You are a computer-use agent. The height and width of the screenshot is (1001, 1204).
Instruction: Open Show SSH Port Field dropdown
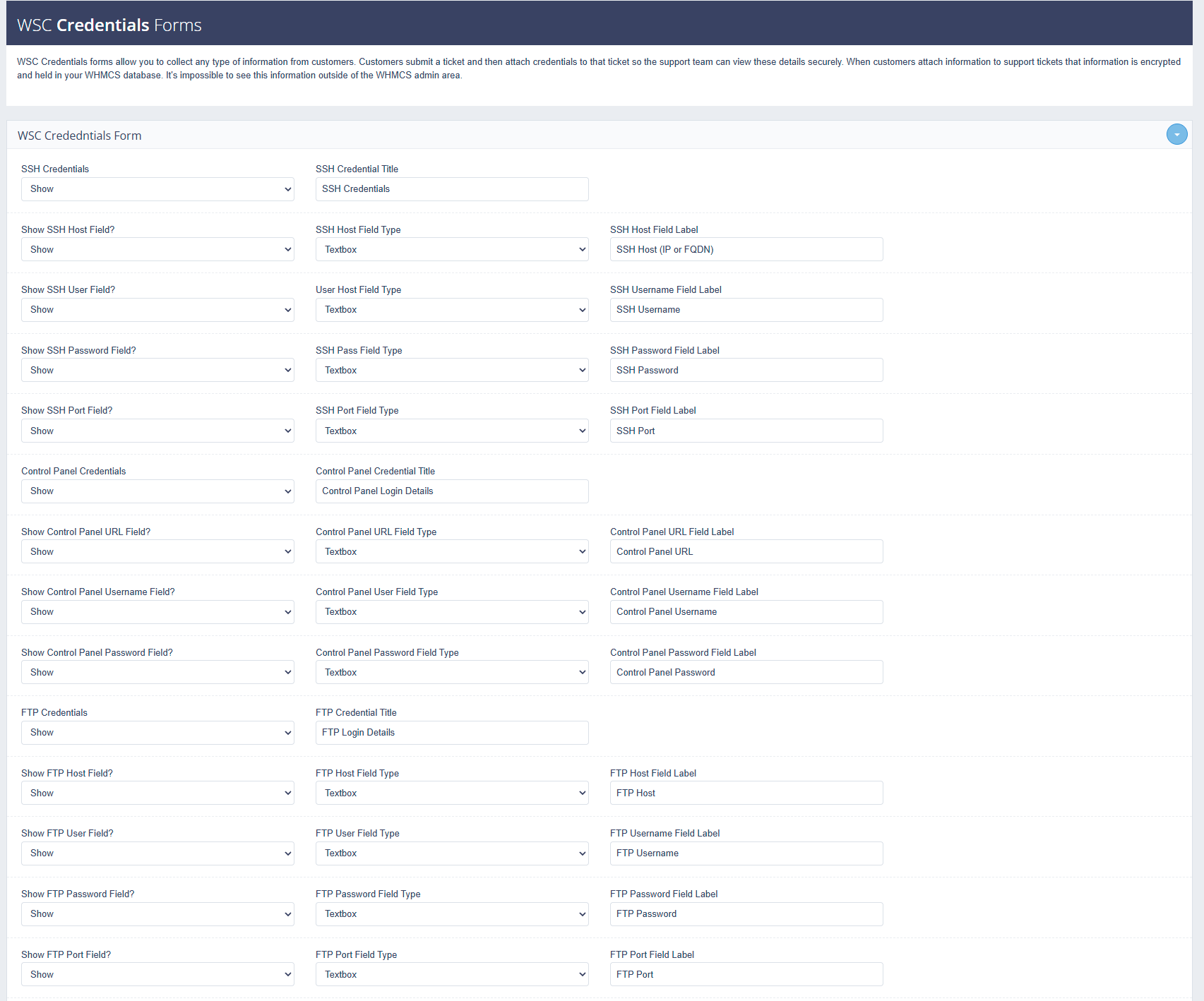click(157, 431)
